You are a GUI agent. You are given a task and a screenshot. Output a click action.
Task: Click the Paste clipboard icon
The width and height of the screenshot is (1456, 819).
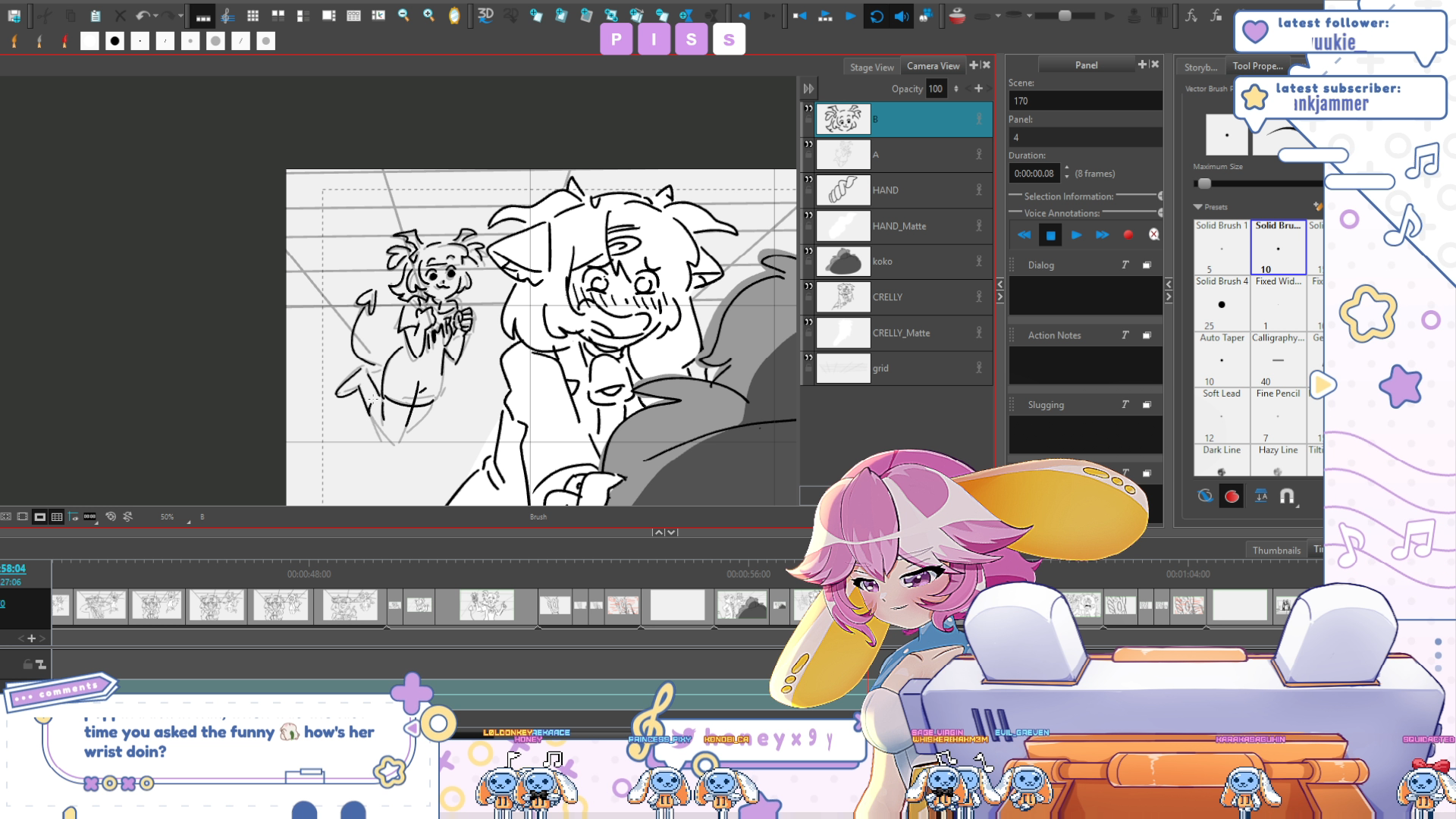pyautogui.click(x=96, y=15)
